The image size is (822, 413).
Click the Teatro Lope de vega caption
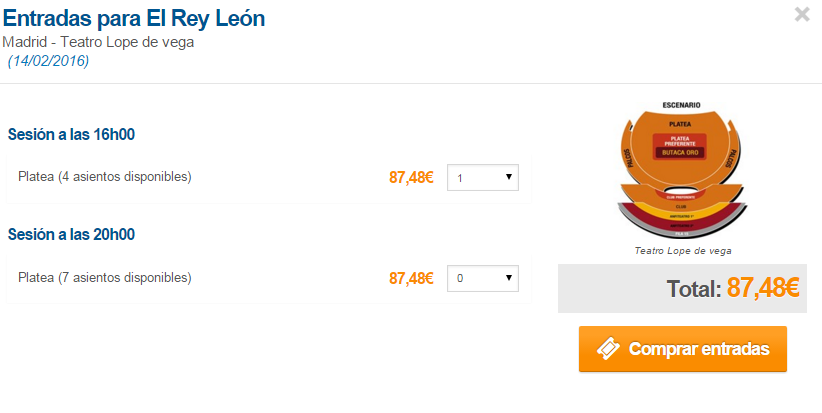683,251
